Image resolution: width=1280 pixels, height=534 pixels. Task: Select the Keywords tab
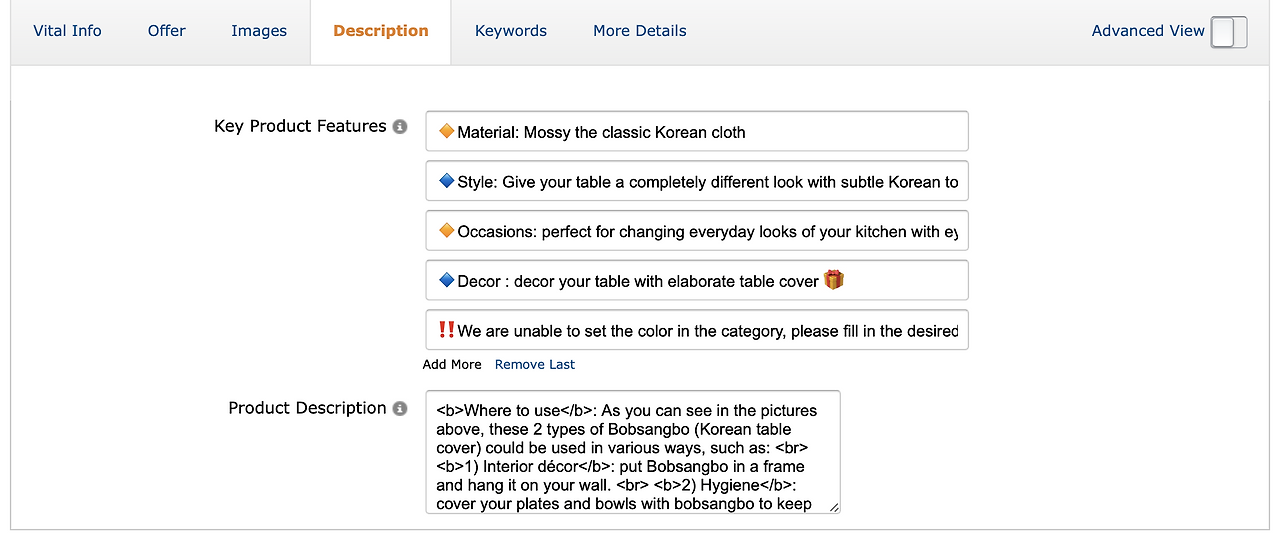511,31
